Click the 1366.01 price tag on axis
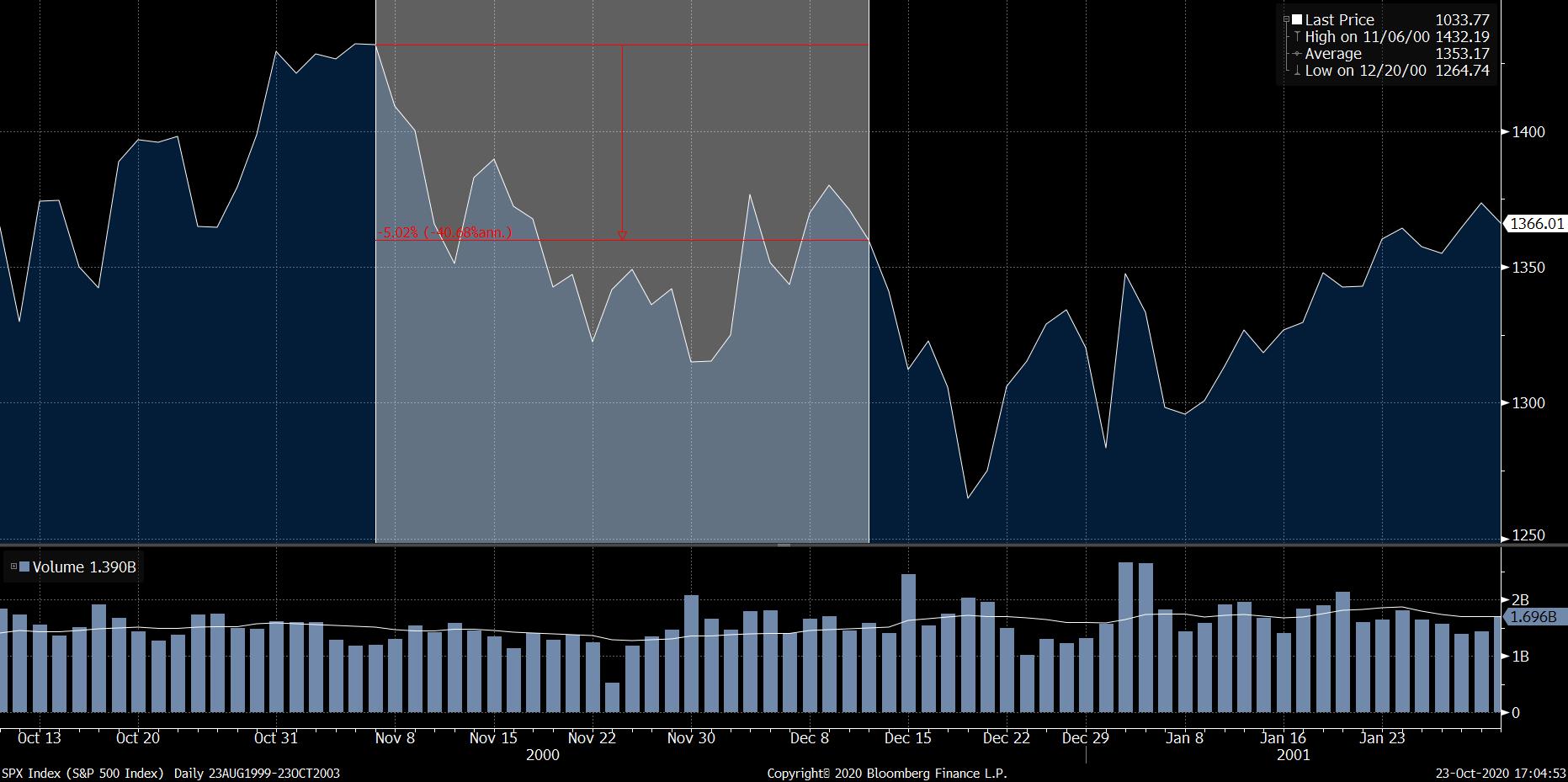Image resolution: width=1568 pixels, height=782 pixels. 1537,224
